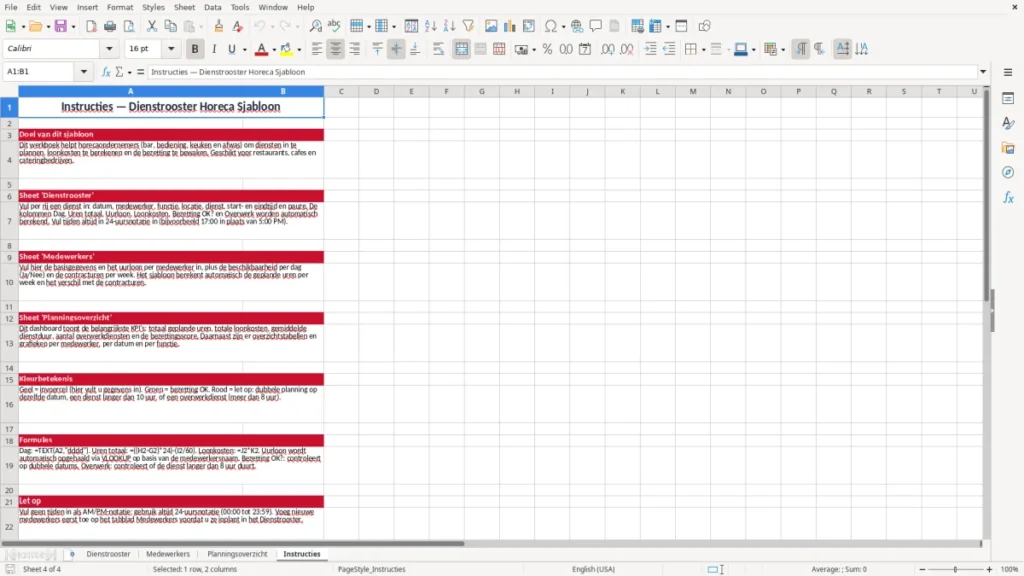
Task: Switch to the Medewerkers sheet tab
Action: click(168, 554)
